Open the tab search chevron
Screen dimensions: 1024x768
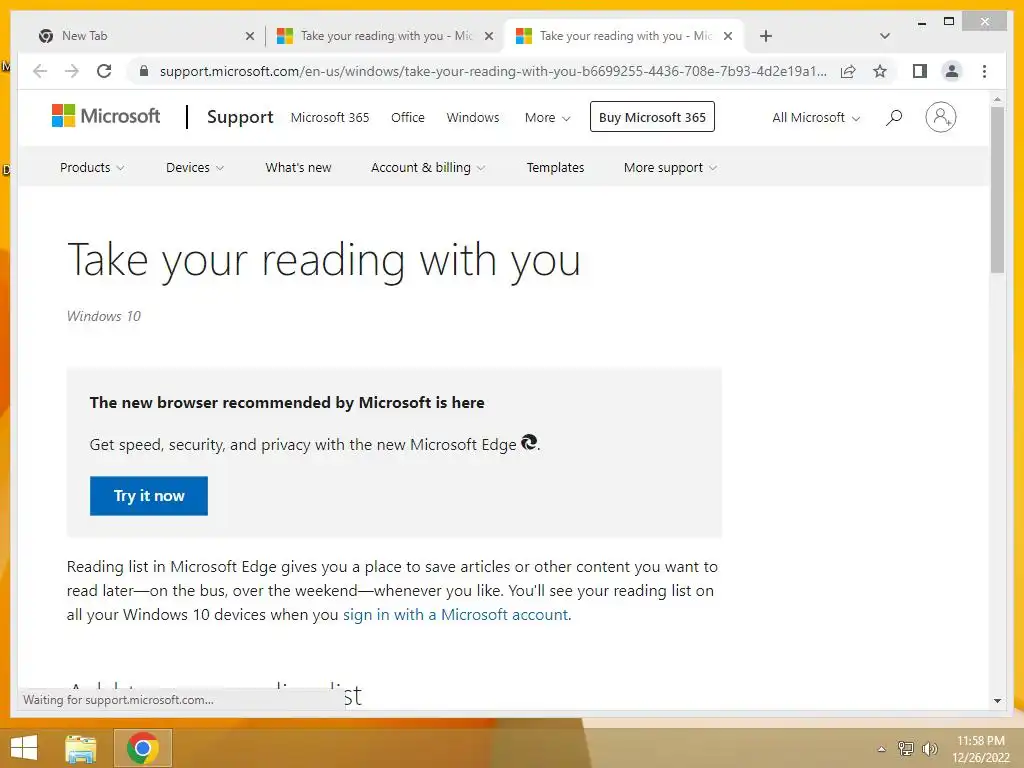point(885,36)
